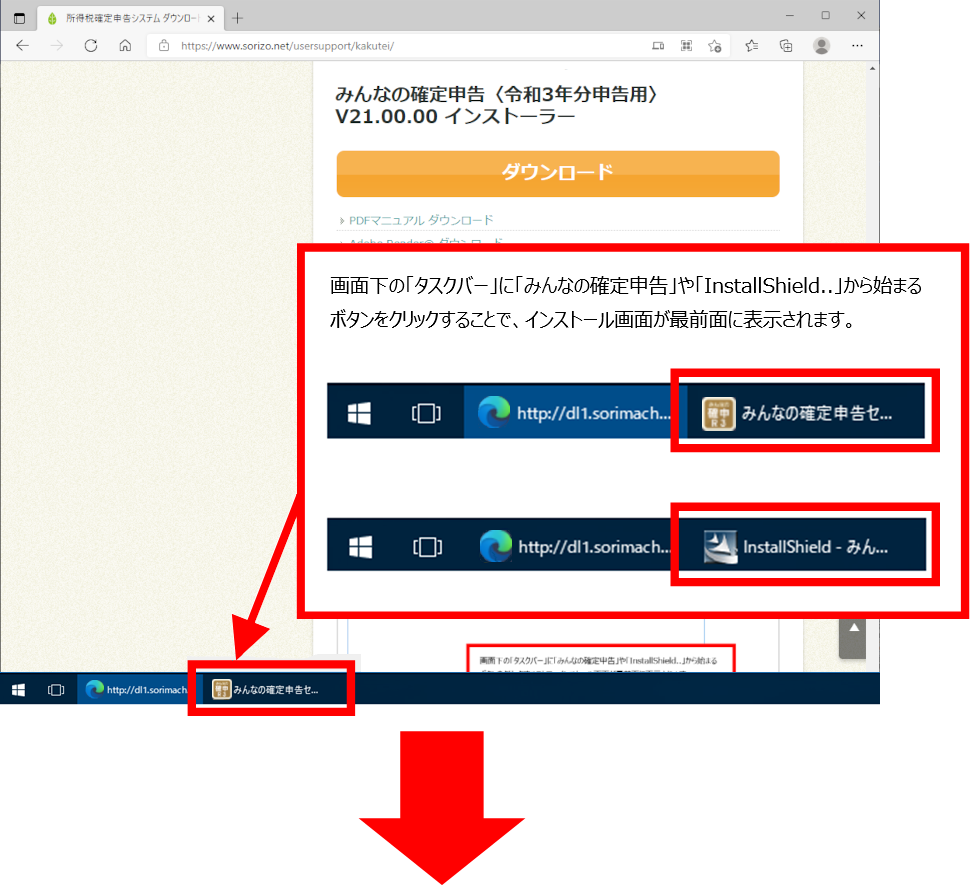
Task: Click the page scrollbar up arrow
Action: [x=872, y=68]
